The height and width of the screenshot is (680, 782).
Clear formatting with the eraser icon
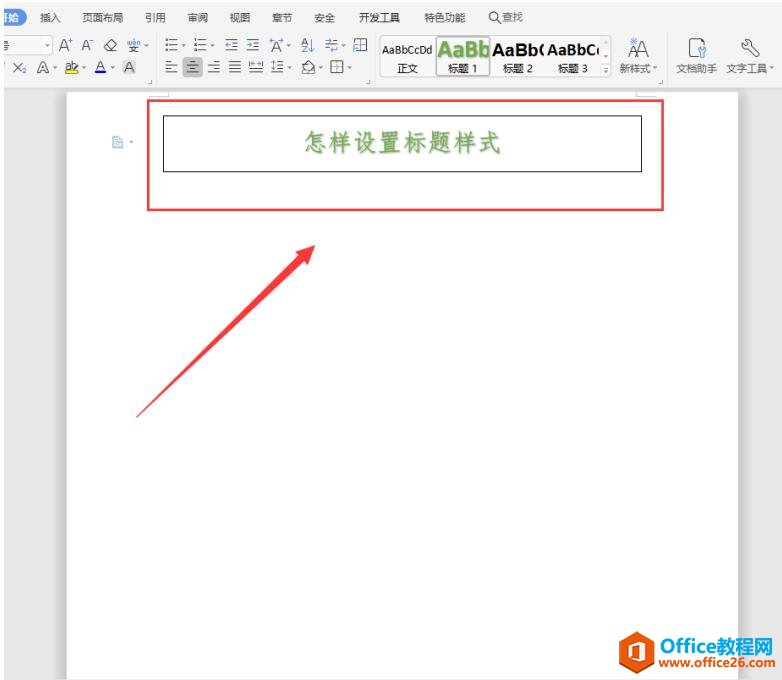110,45
